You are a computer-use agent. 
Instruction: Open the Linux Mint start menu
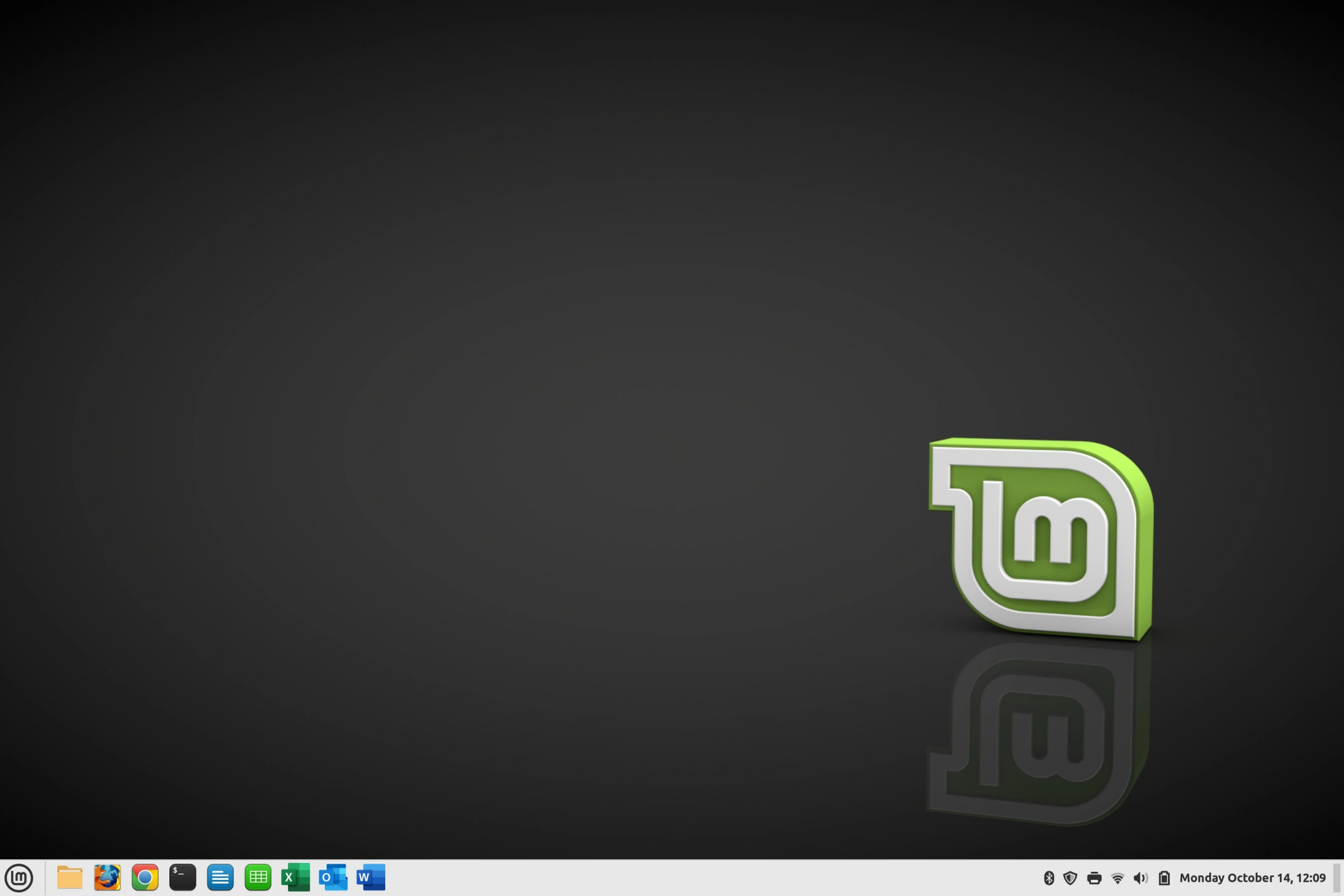click(19, 878)
